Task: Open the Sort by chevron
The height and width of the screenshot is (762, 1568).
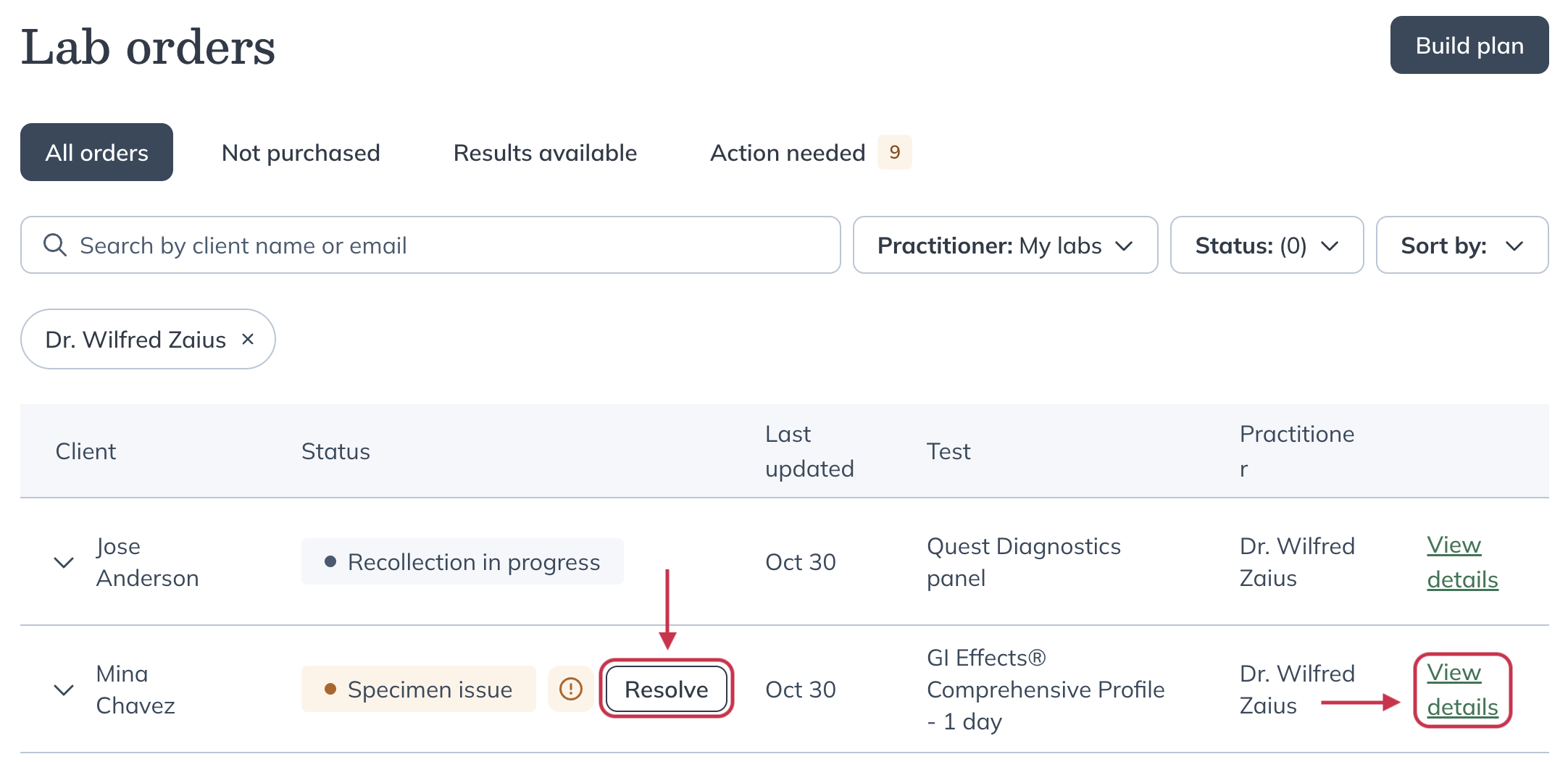Action: point(1515,245)
